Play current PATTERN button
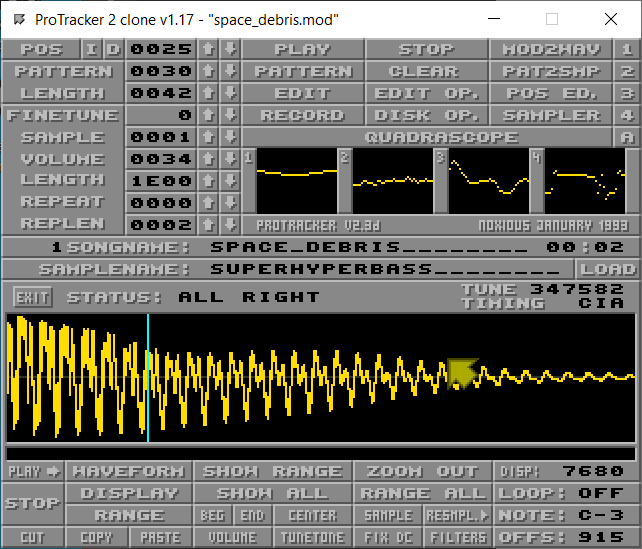 pyautogui.click(x=303, y=71)
